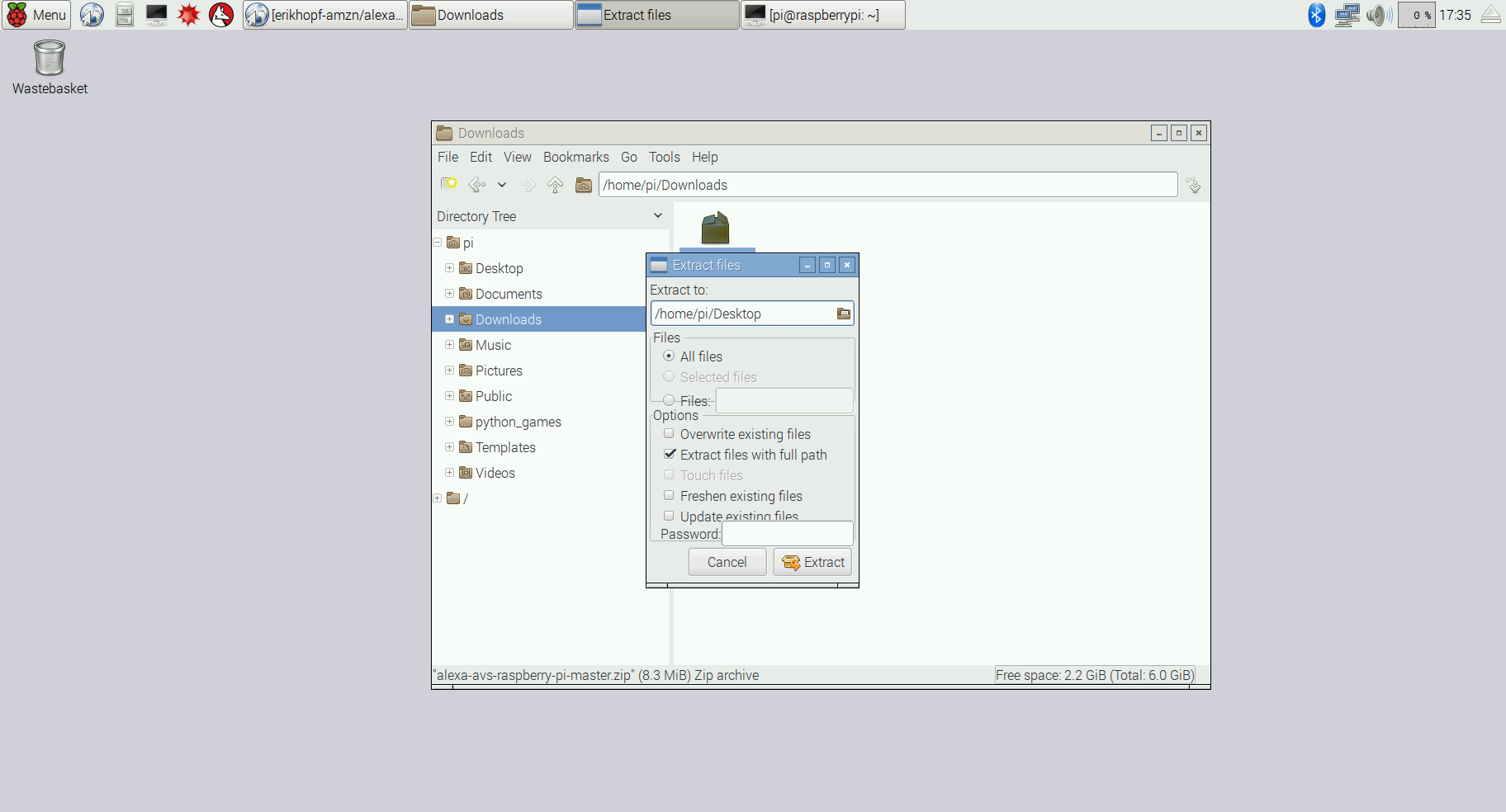Open the Raspberry Pi Menu

click(x=36, y=15)
